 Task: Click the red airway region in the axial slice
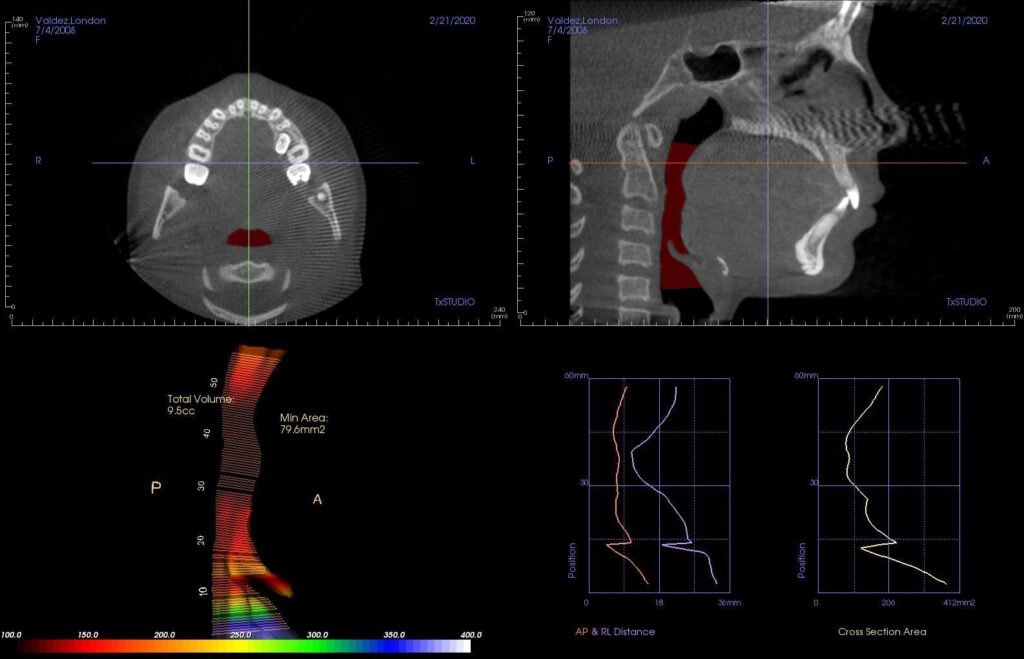(249, 237)
